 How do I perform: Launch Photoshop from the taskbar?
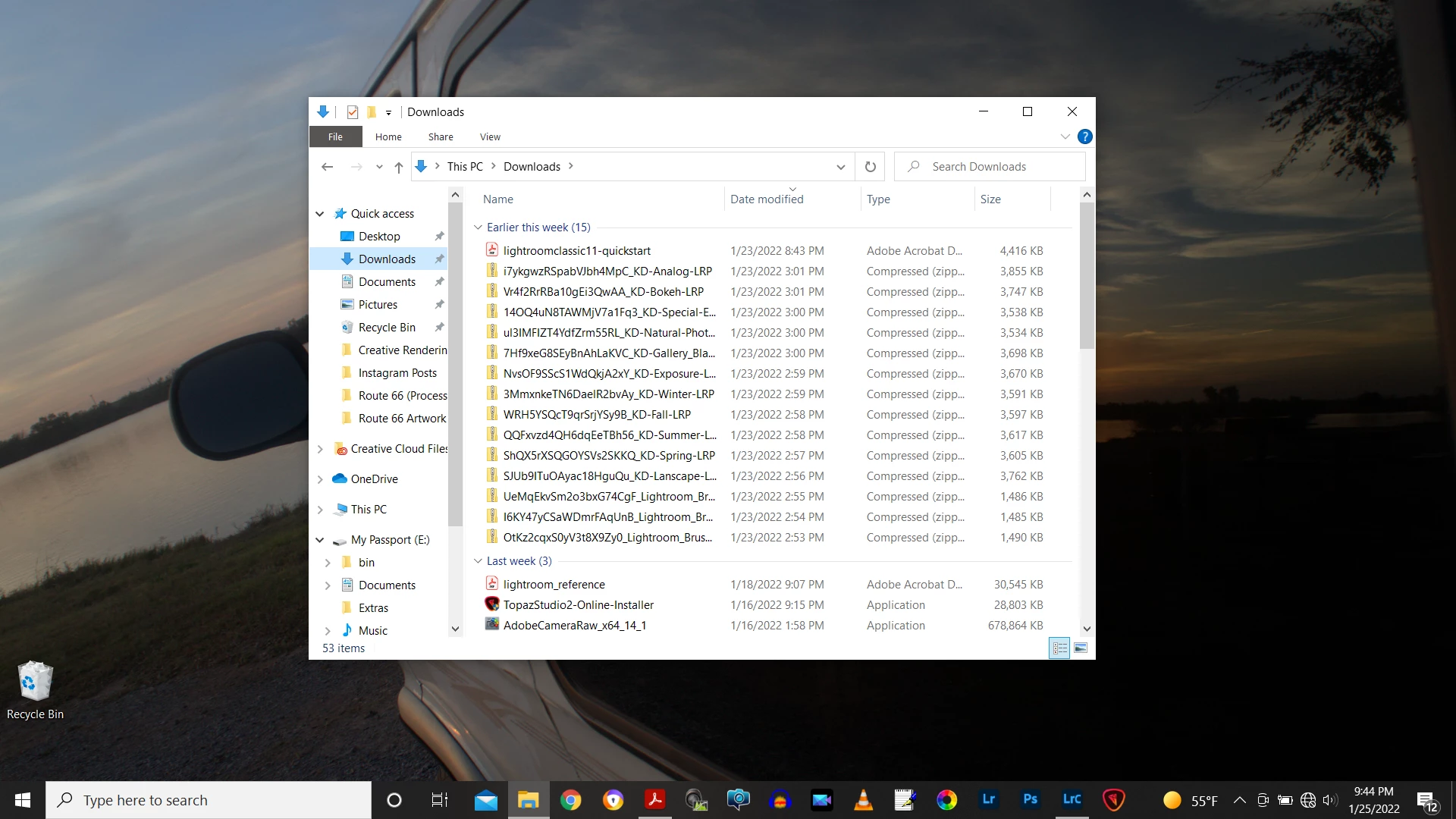[x=1030, y=799]
